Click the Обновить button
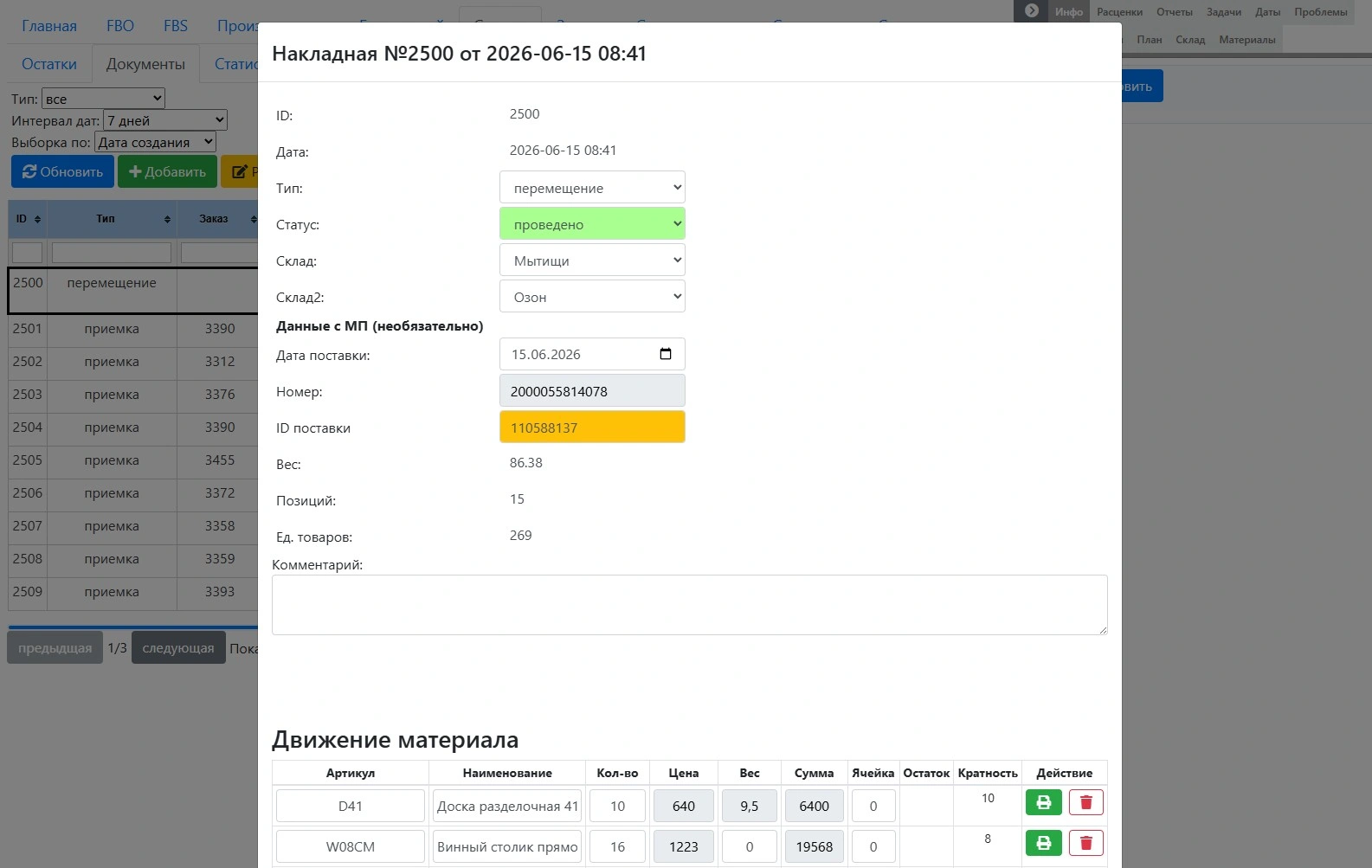This screenshot has width=1372, height=868. coord(62,171)
